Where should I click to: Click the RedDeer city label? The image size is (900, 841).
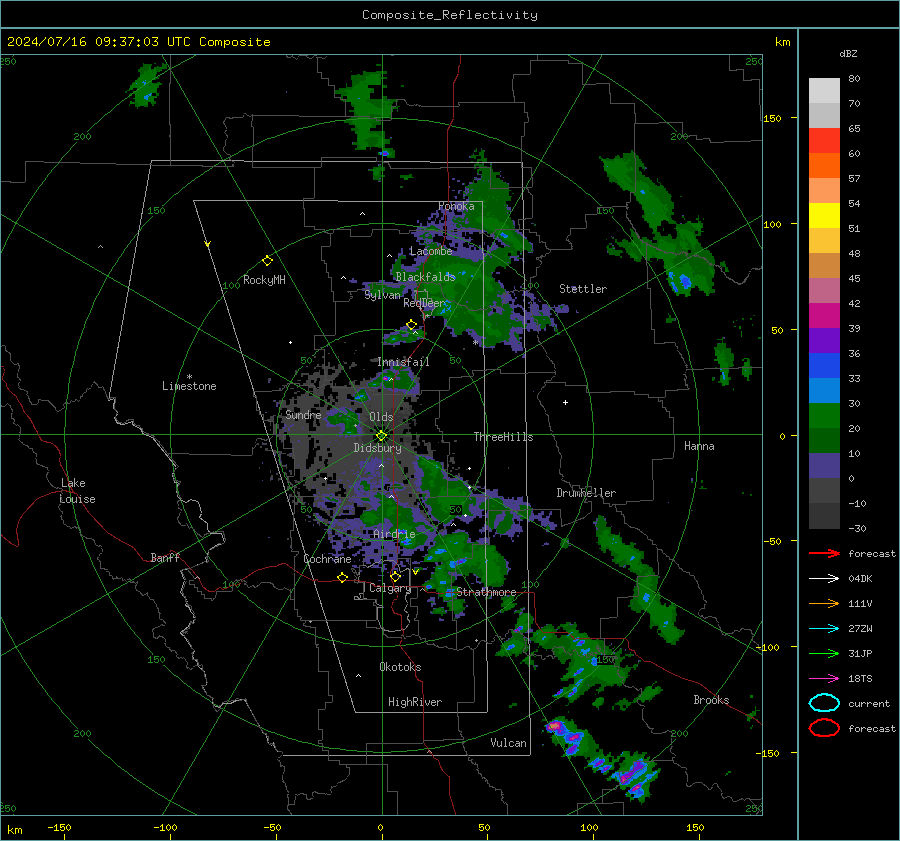coord(424,303)
